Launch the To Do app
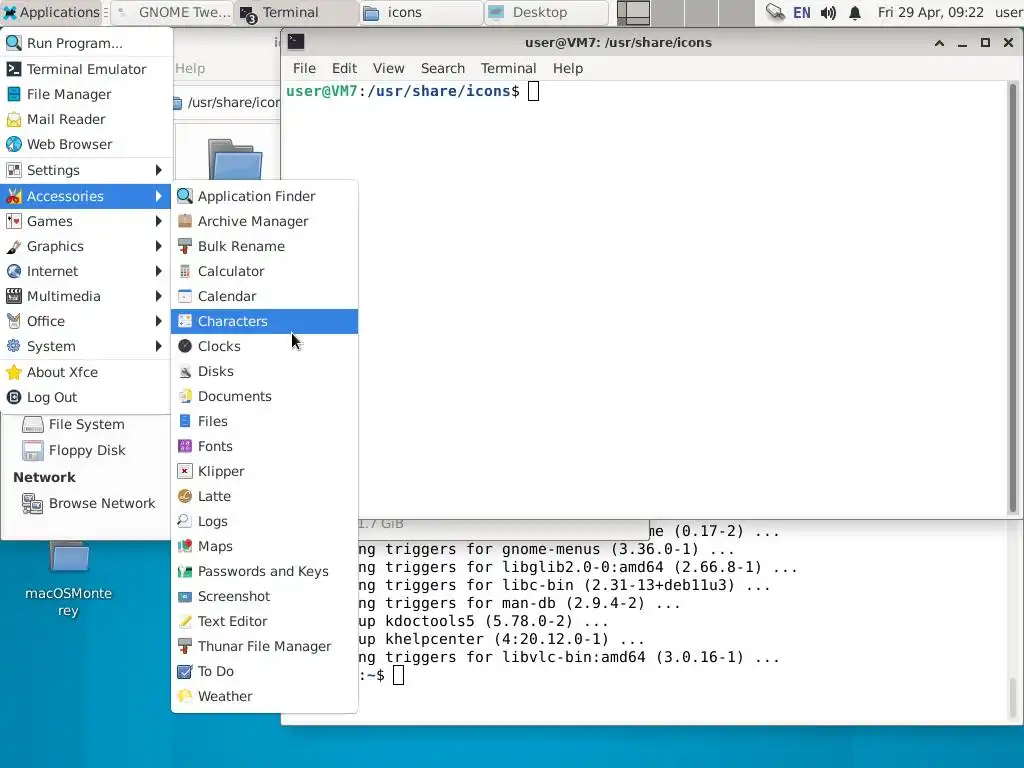The image size is (1024, 768). (x=264, y=671)
